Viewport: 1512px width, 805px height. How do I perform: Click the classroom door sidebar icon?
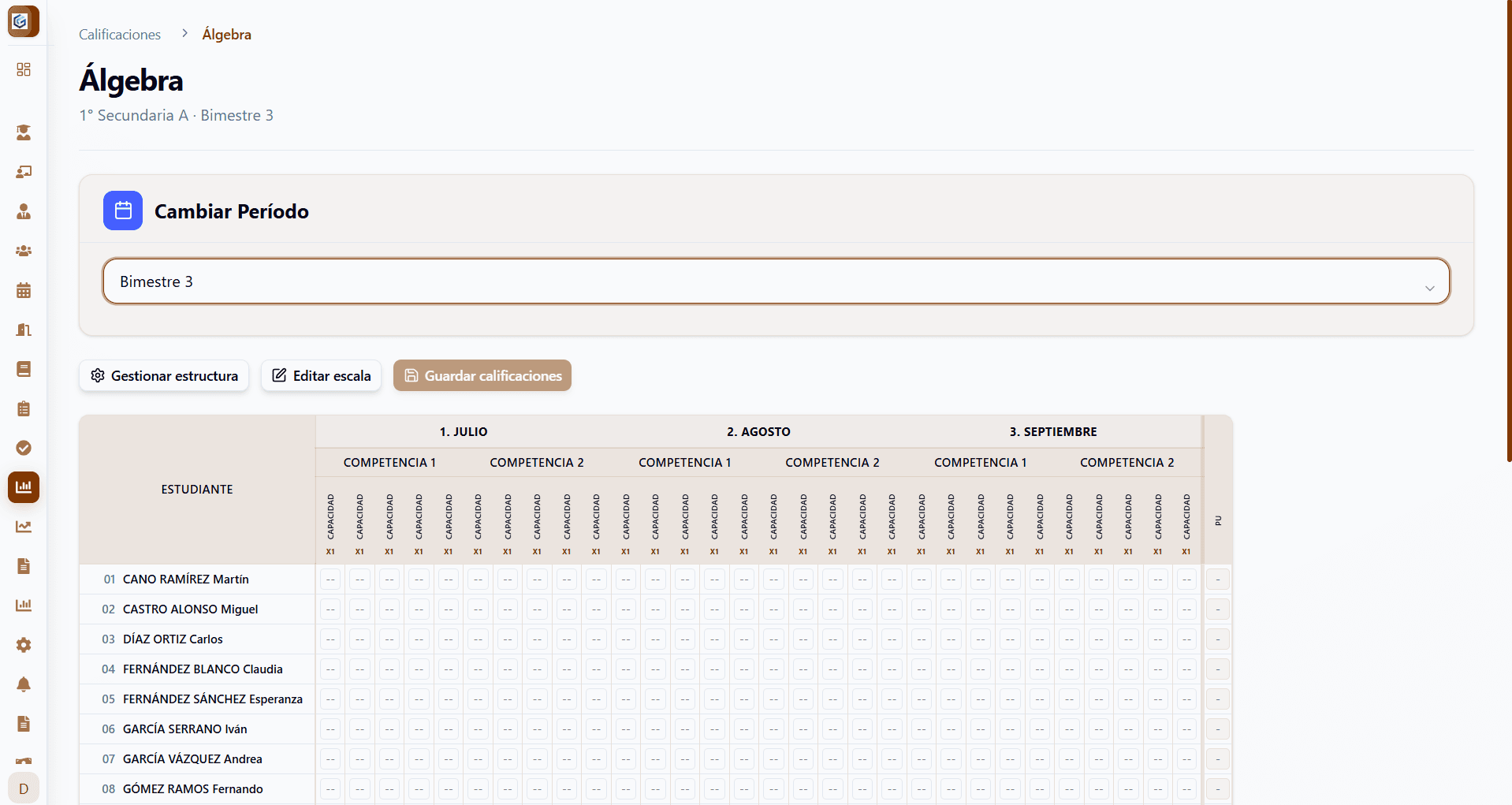pos(24,330)
